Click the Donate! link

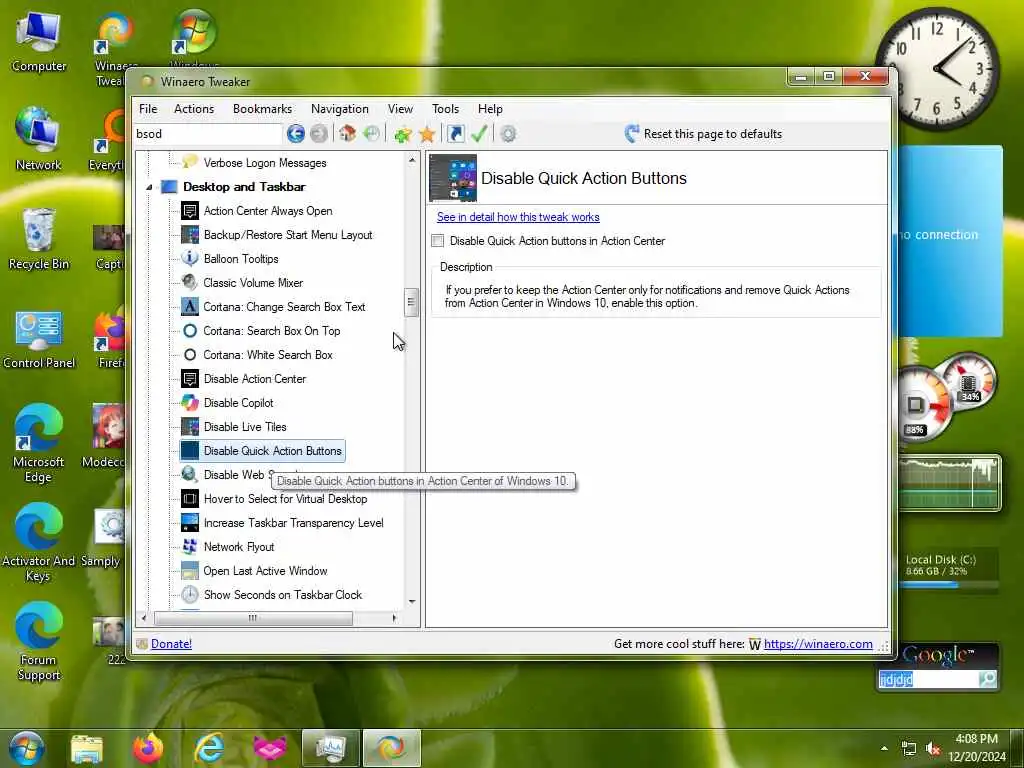[171, 644]
